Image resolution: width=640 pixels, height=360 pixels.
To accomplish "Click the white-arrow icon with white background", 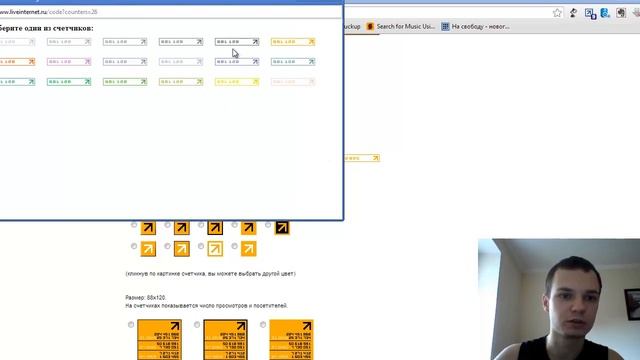I will 215,249.
